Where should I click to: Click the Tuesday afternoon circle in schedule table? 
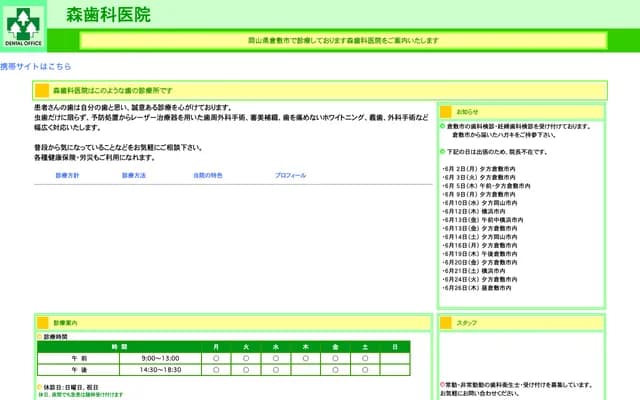(x=246, y=369)
